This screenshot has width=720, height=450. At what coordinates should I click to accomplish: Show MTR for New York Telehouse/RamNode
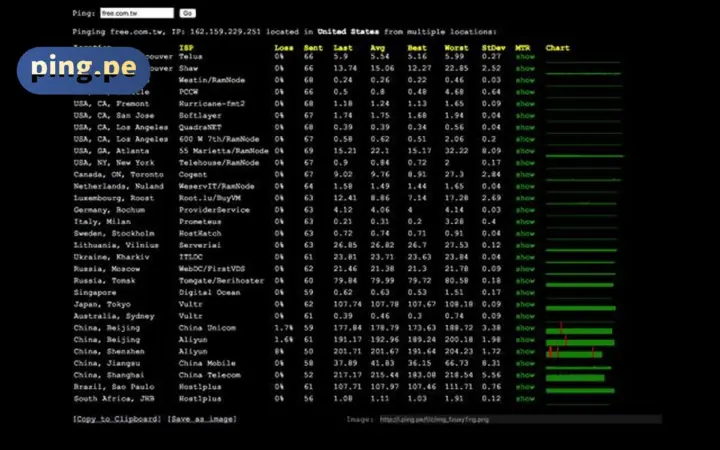[525, 163]
